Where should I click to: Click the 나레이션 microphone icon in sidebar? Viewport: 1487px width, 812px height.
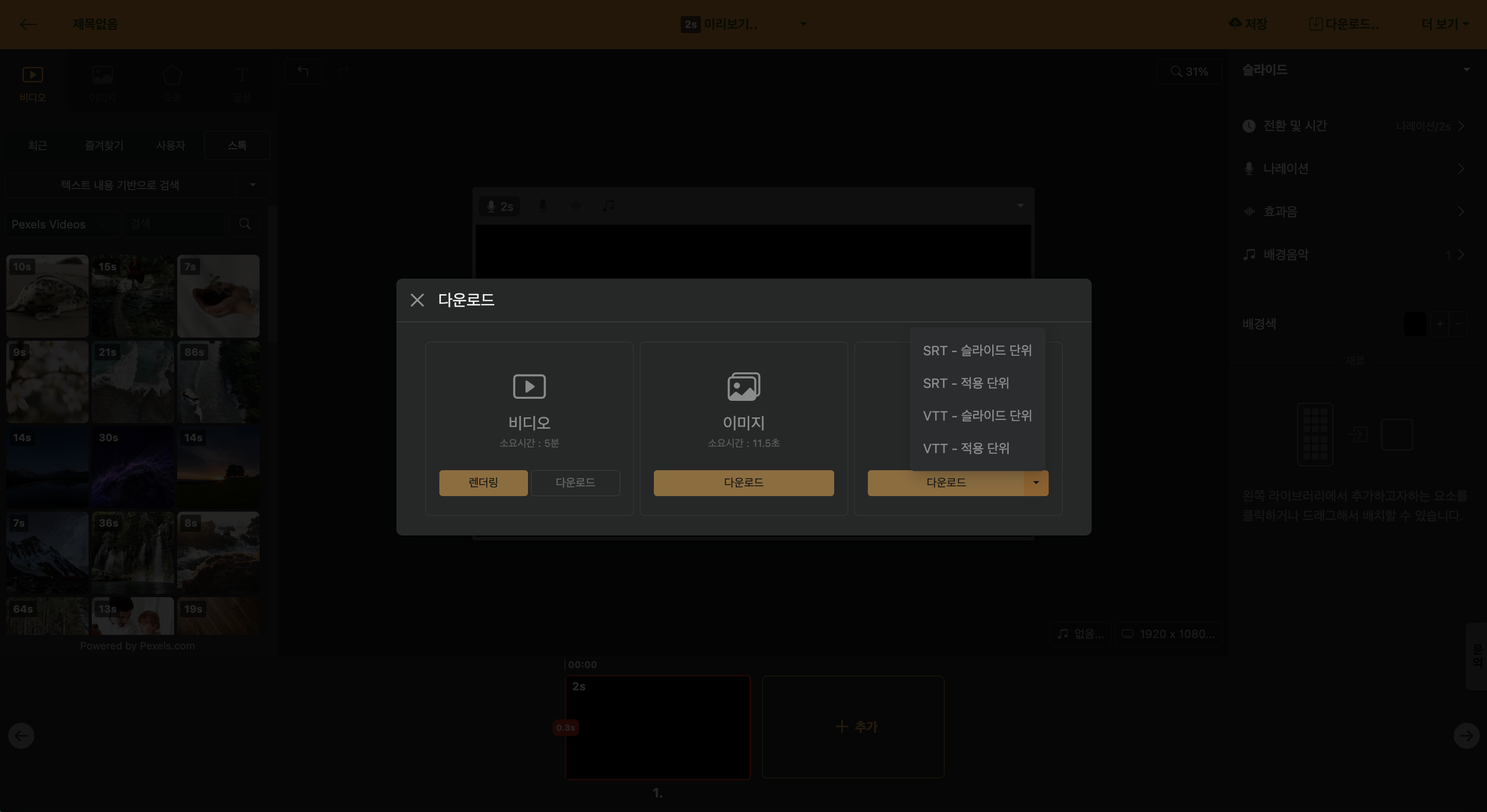pos(1249,169)
